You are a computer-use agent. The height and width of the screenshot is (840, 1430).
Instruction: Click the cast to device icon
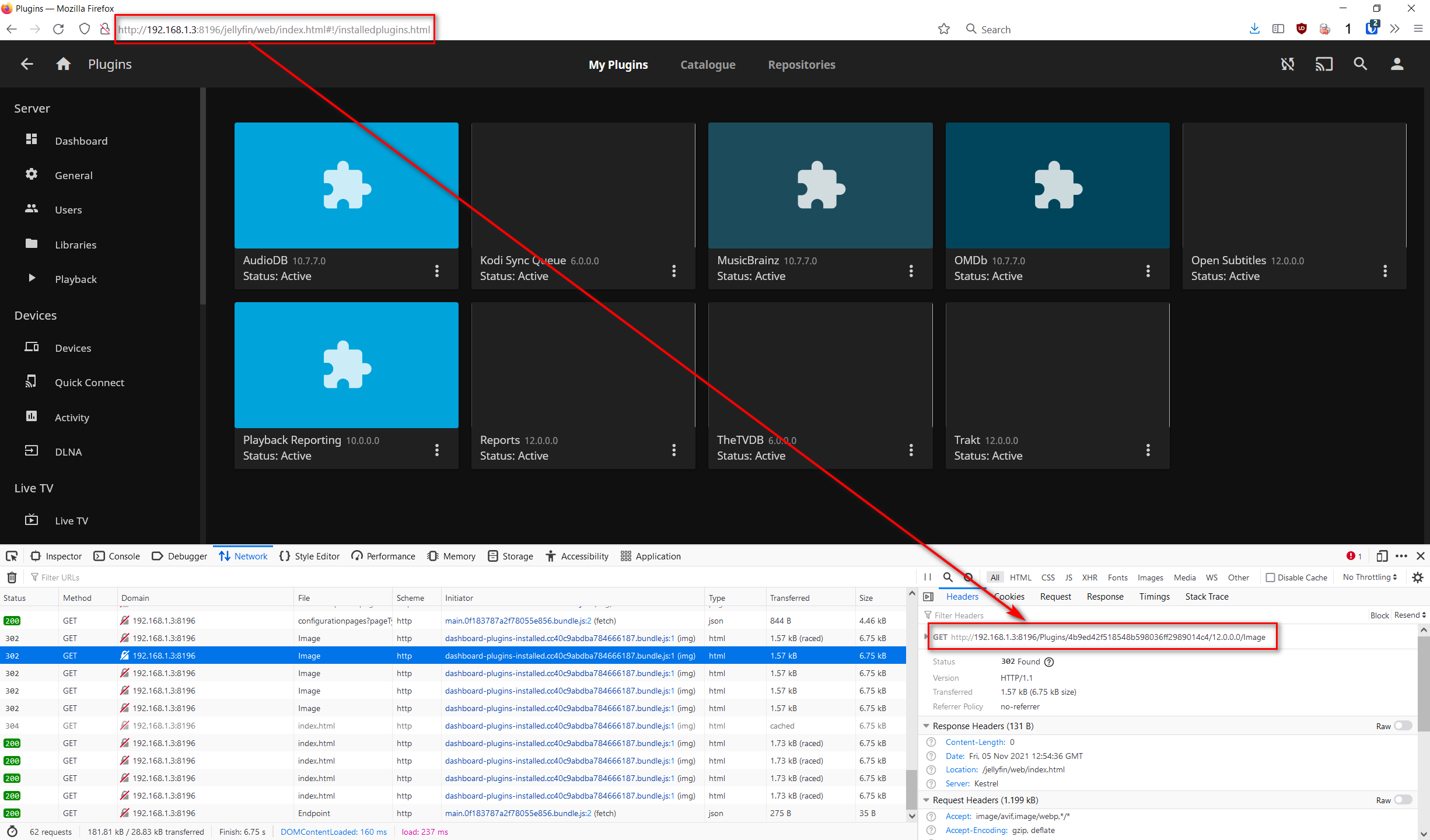1324,64
